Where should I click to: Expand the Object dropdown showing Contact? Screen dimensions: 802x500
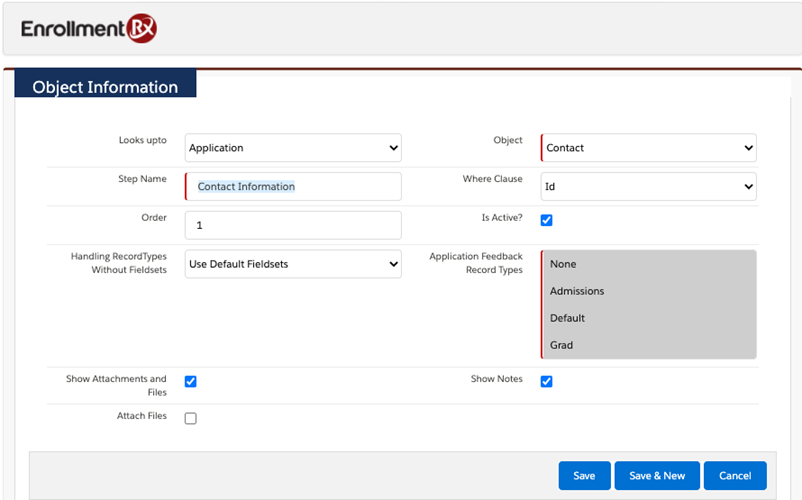649,148
